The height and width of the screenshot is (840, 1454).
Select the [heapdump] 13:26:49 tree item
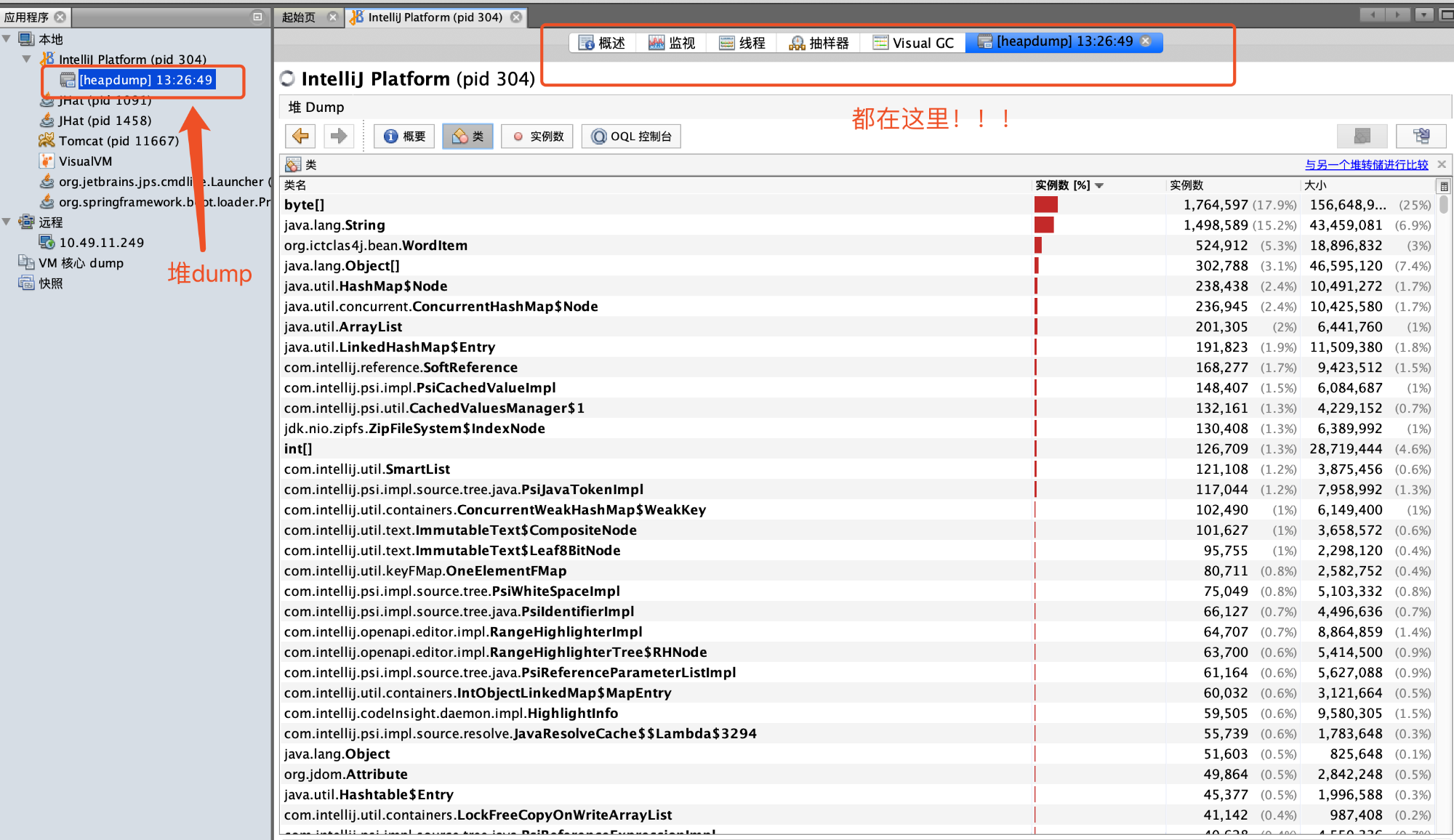[145, 80]
